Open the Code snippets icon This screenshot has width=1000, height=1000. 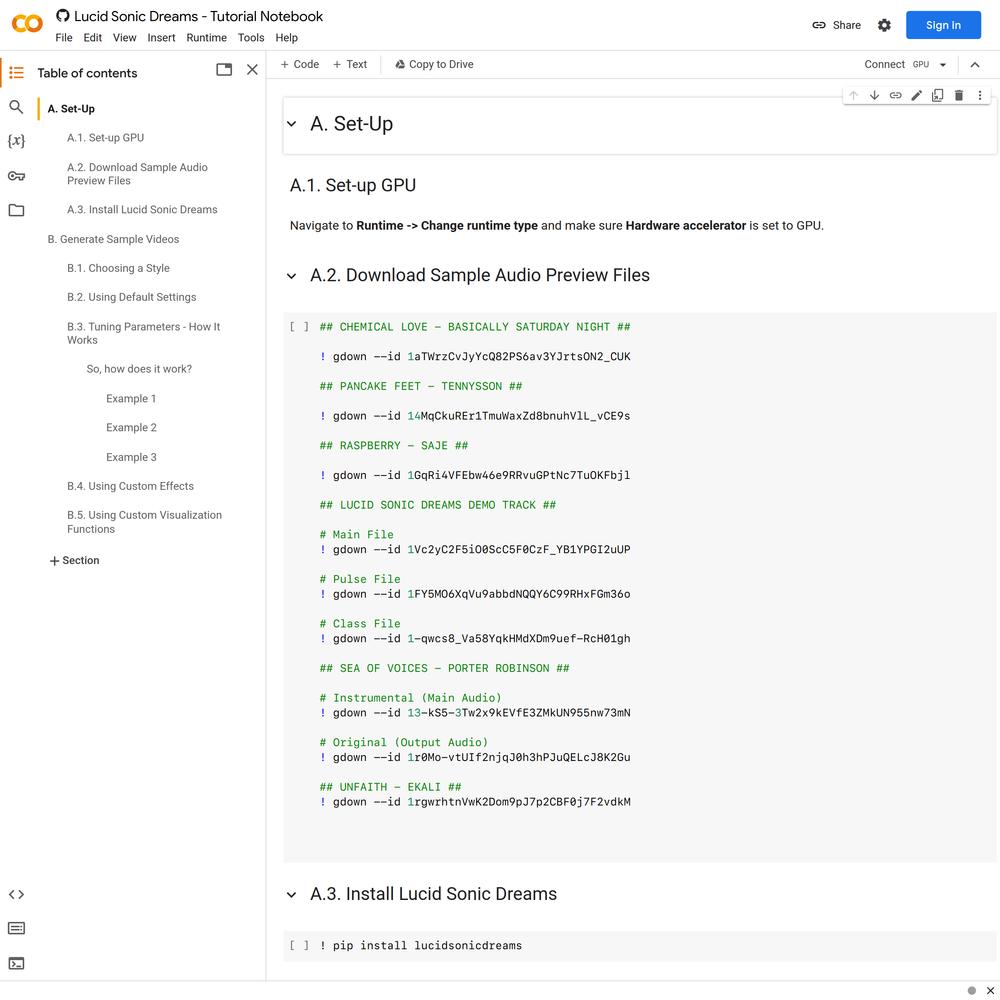click(17, 894)
